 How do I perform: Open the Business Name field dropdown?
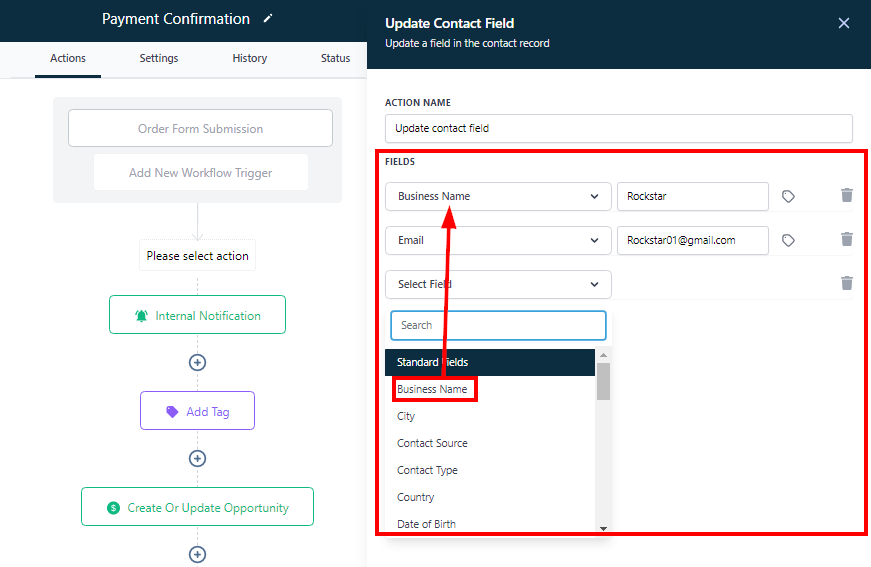pyautogui.click(x=497, y=197)
